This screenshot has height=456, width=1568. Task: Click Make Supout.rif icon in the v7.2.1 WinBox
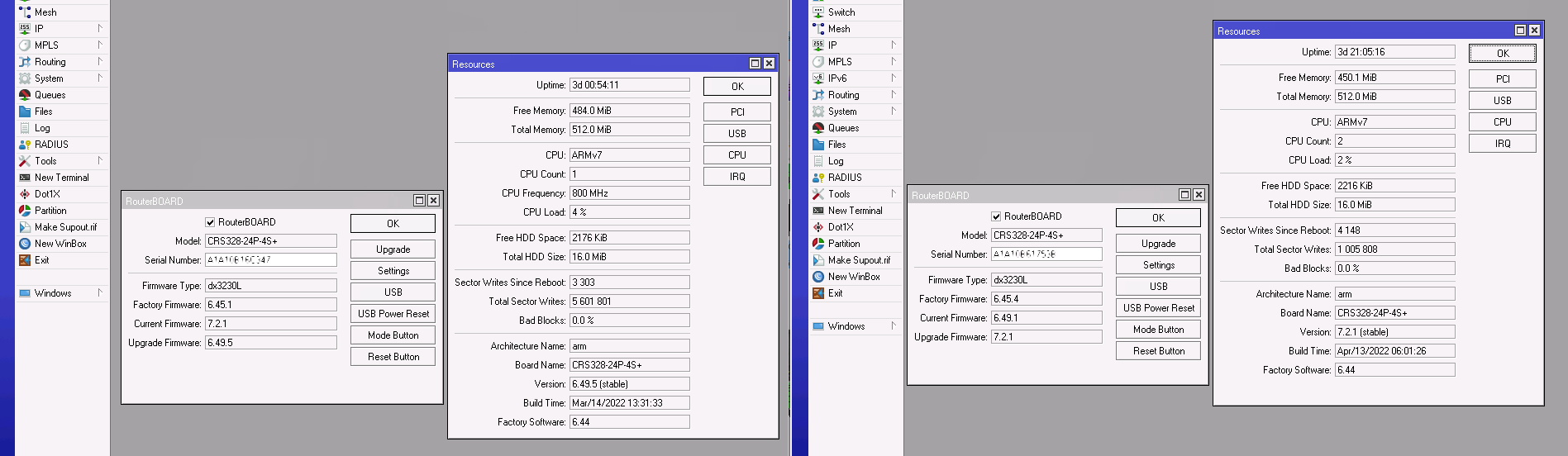pos(818,260)
